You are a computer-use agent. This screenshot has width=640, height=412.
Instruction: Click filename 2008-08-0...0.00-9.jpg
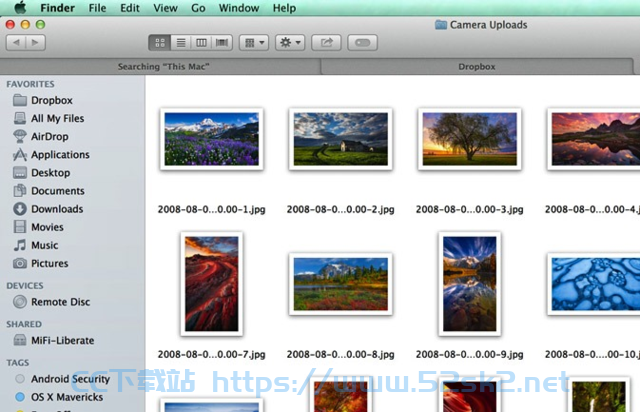click(469, 354)
